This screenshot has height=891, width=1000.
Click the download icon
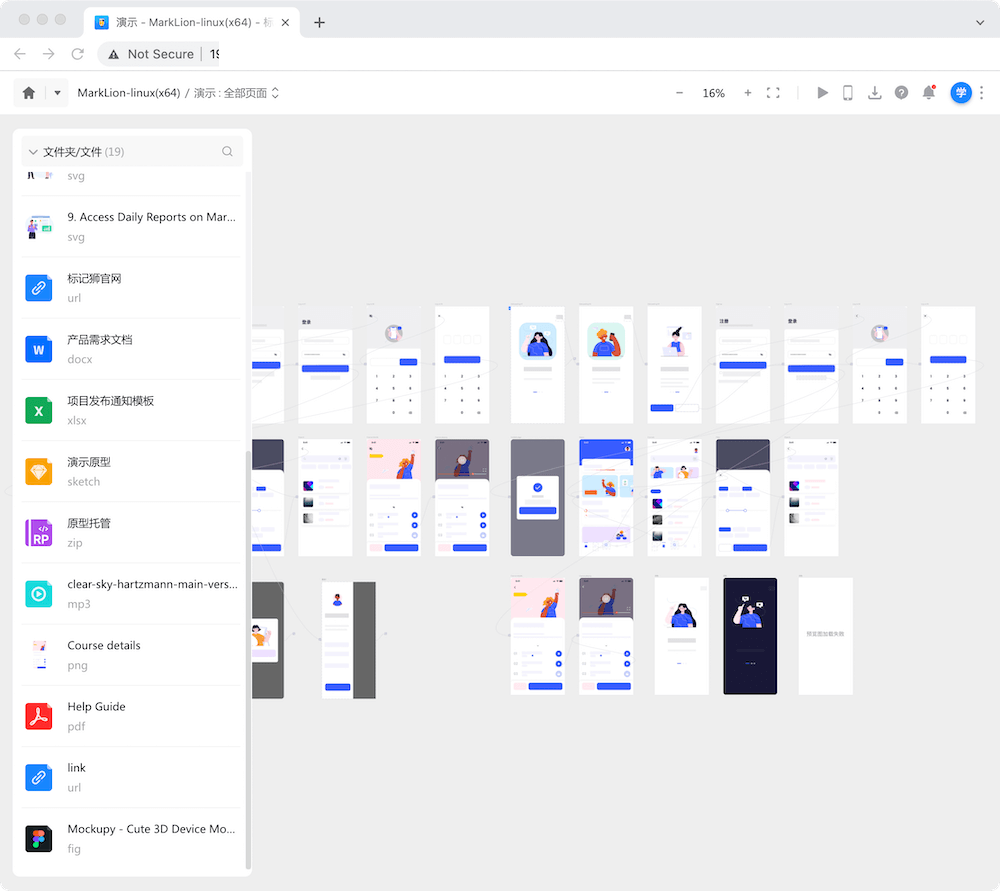(874, 93)
